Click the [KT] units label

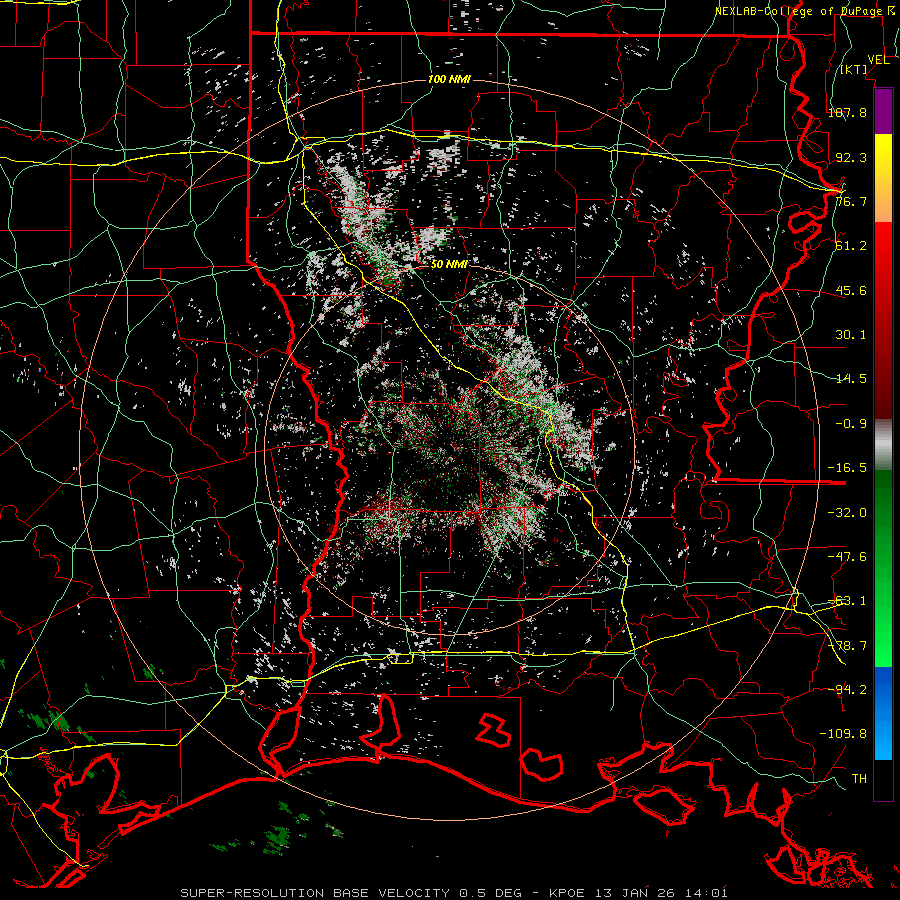[x=854, y=69]
